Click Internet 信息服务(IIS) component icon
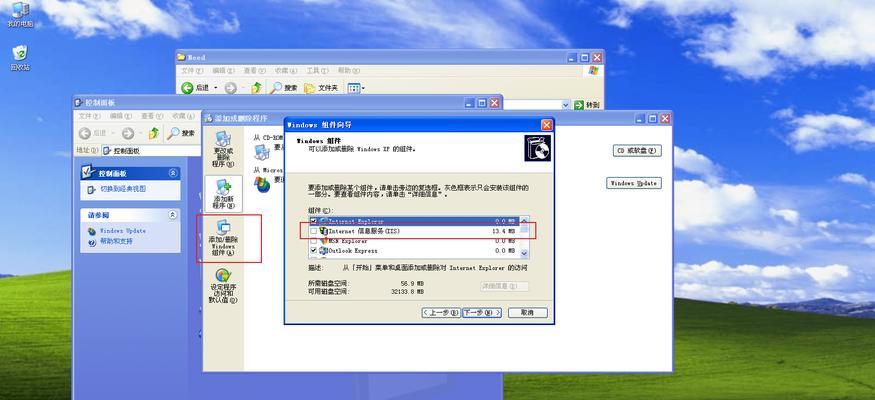This screenshot has height=400, width=875. coord(323,231)
